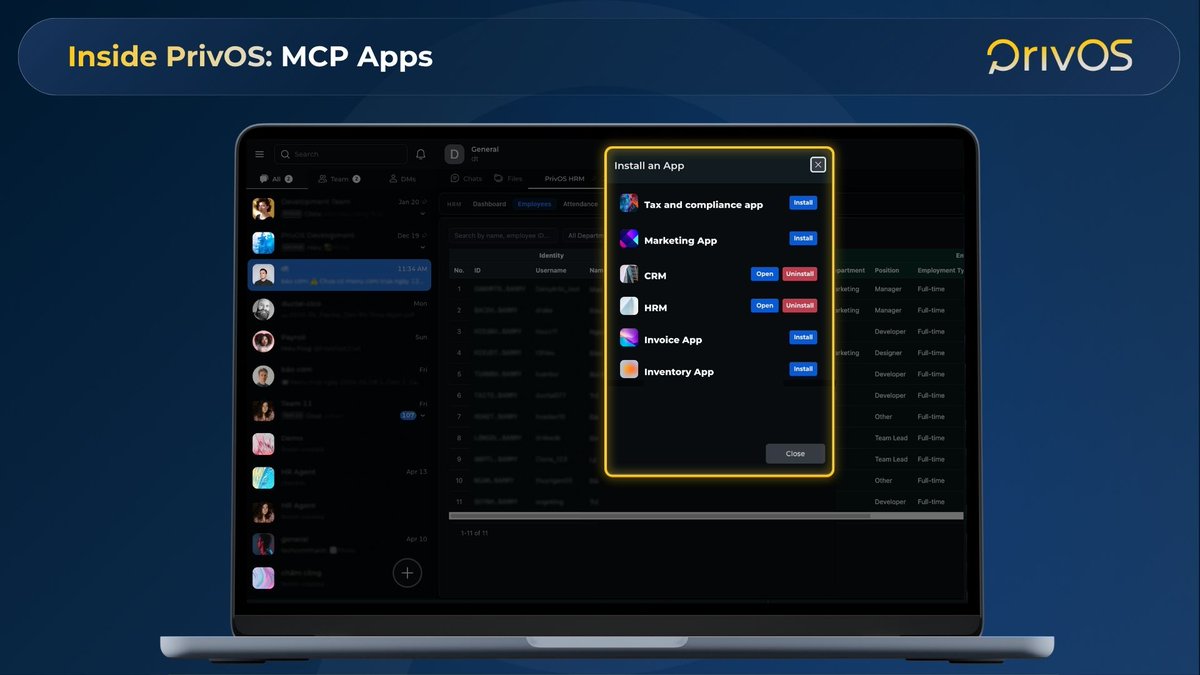
Task: Install the Marketing App
Action: (x=803, y=239)
